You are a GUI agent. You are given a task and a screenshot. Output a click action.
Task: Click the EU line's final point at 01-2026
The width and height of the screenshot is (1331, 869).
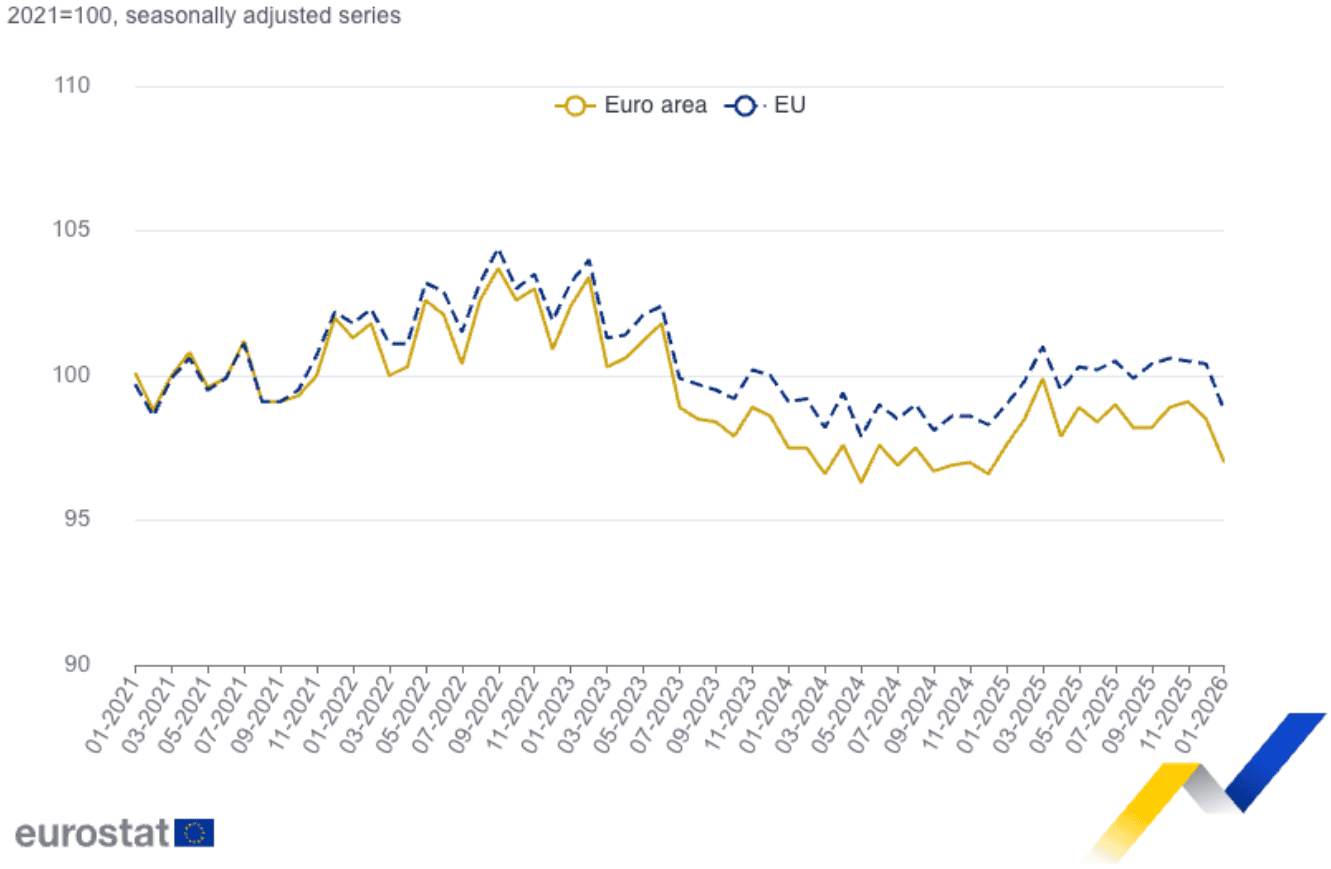[x=1223, y=405]
